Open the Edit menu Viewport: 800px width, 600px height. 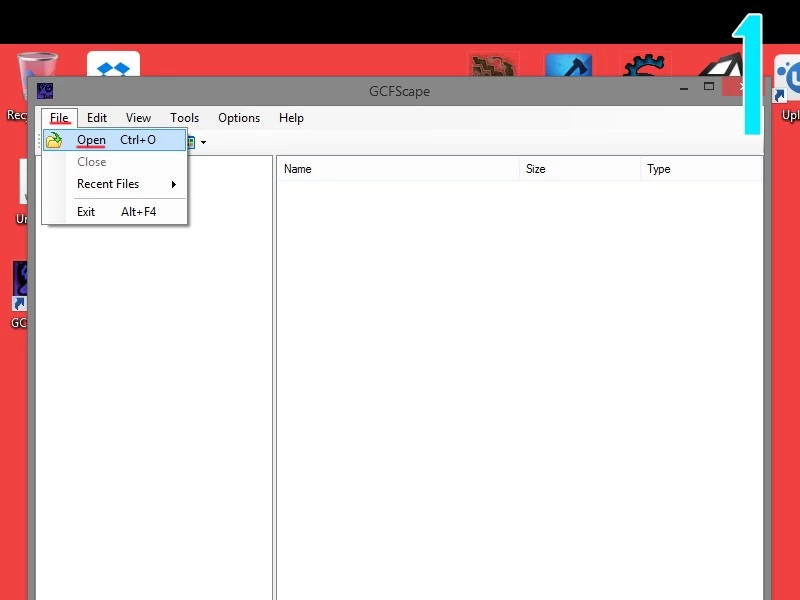coord(97,118)
